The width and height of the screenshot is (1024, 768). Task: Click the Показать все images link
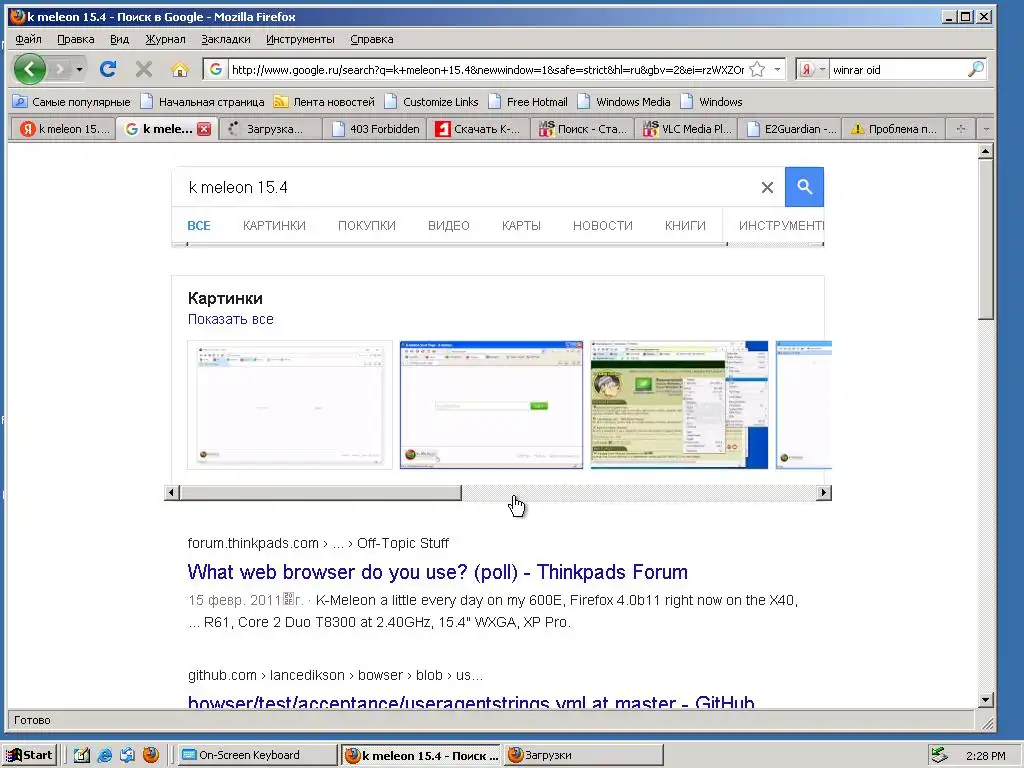231,319
